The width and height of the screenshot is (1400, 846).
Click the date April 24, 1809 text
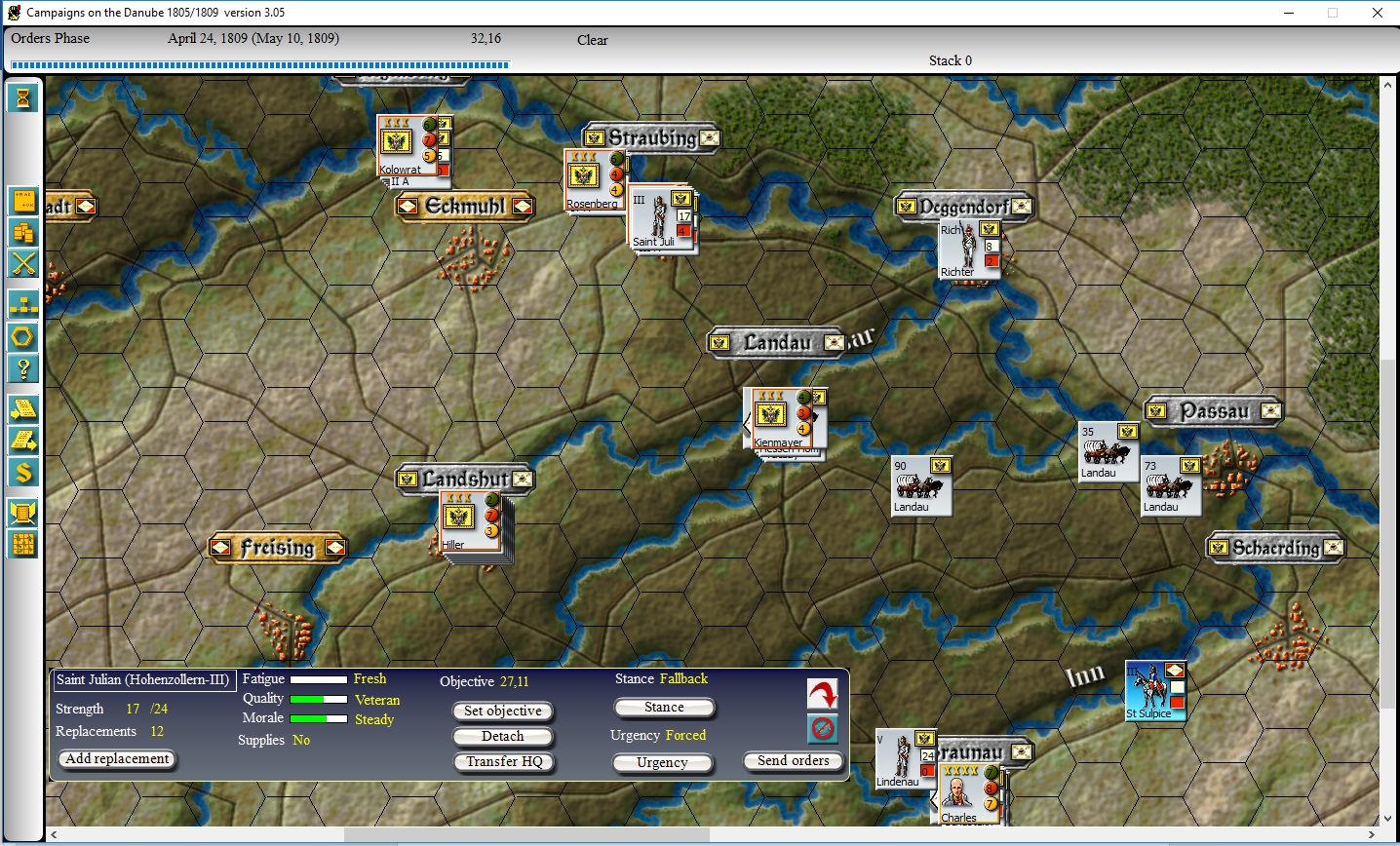[x=253, y=38]
